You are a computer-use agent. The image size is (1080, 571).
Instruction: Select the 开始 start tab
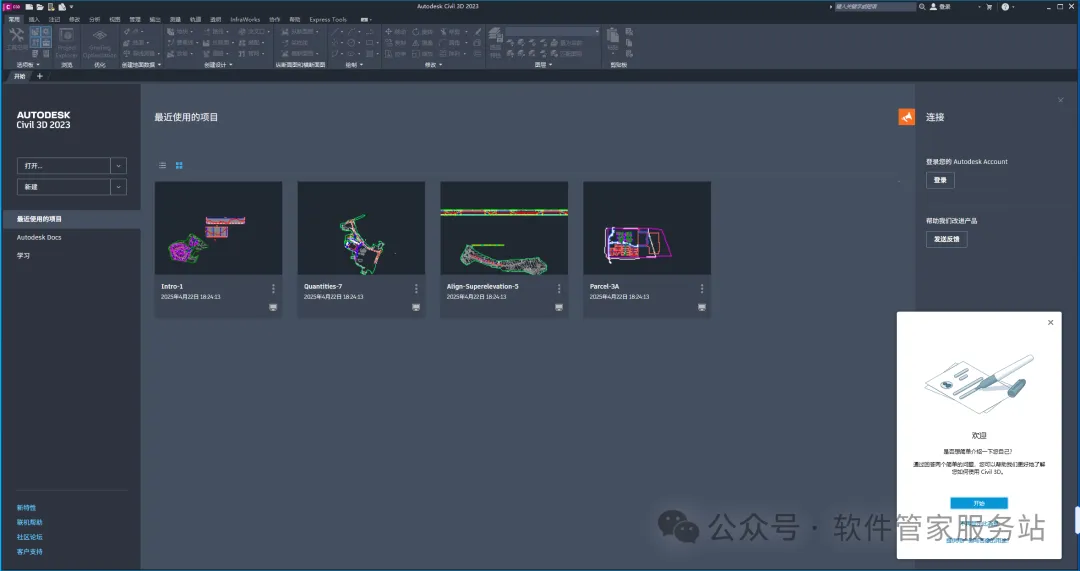[19, 76]
